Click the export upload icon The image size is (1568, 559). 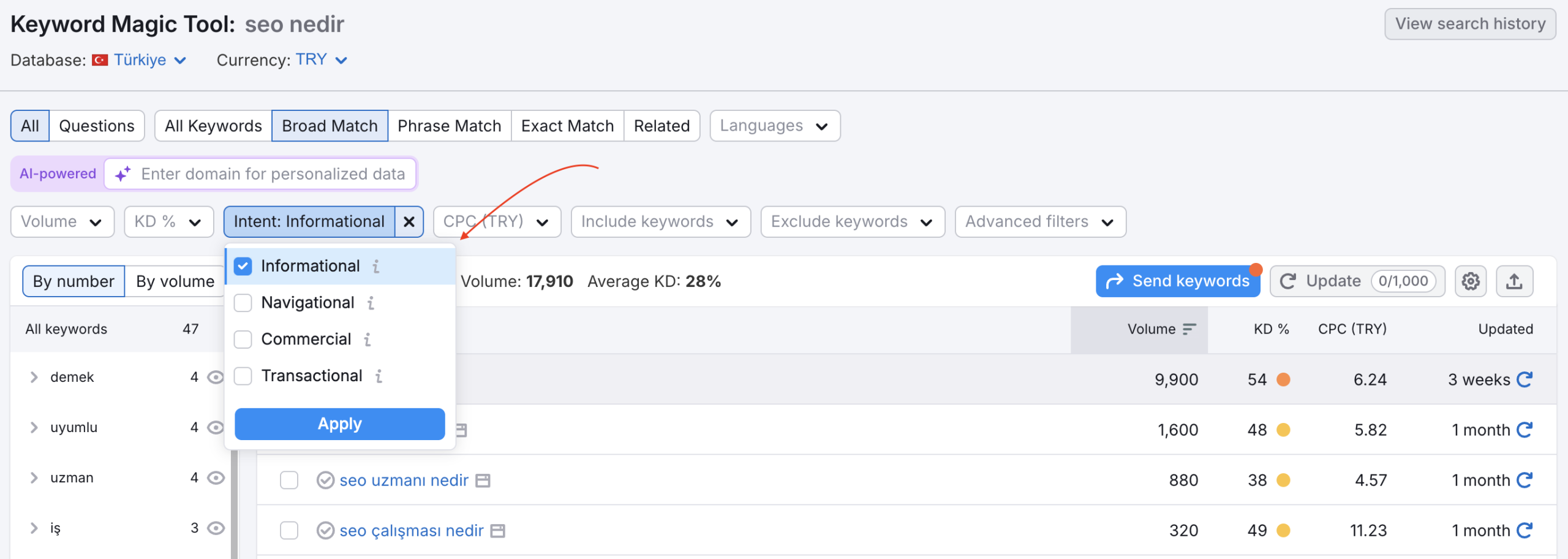(x=1514, y=281)
